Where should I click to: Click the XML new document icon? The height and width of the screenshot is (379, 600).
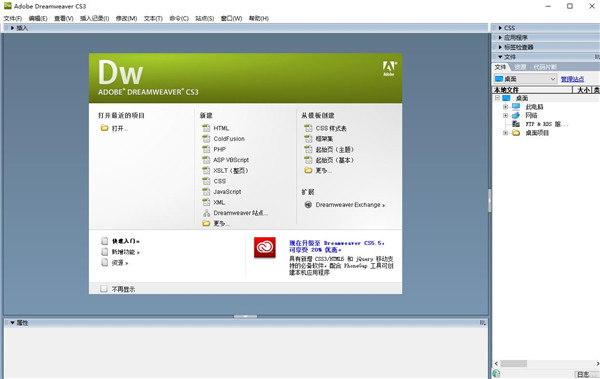point(206,202)
